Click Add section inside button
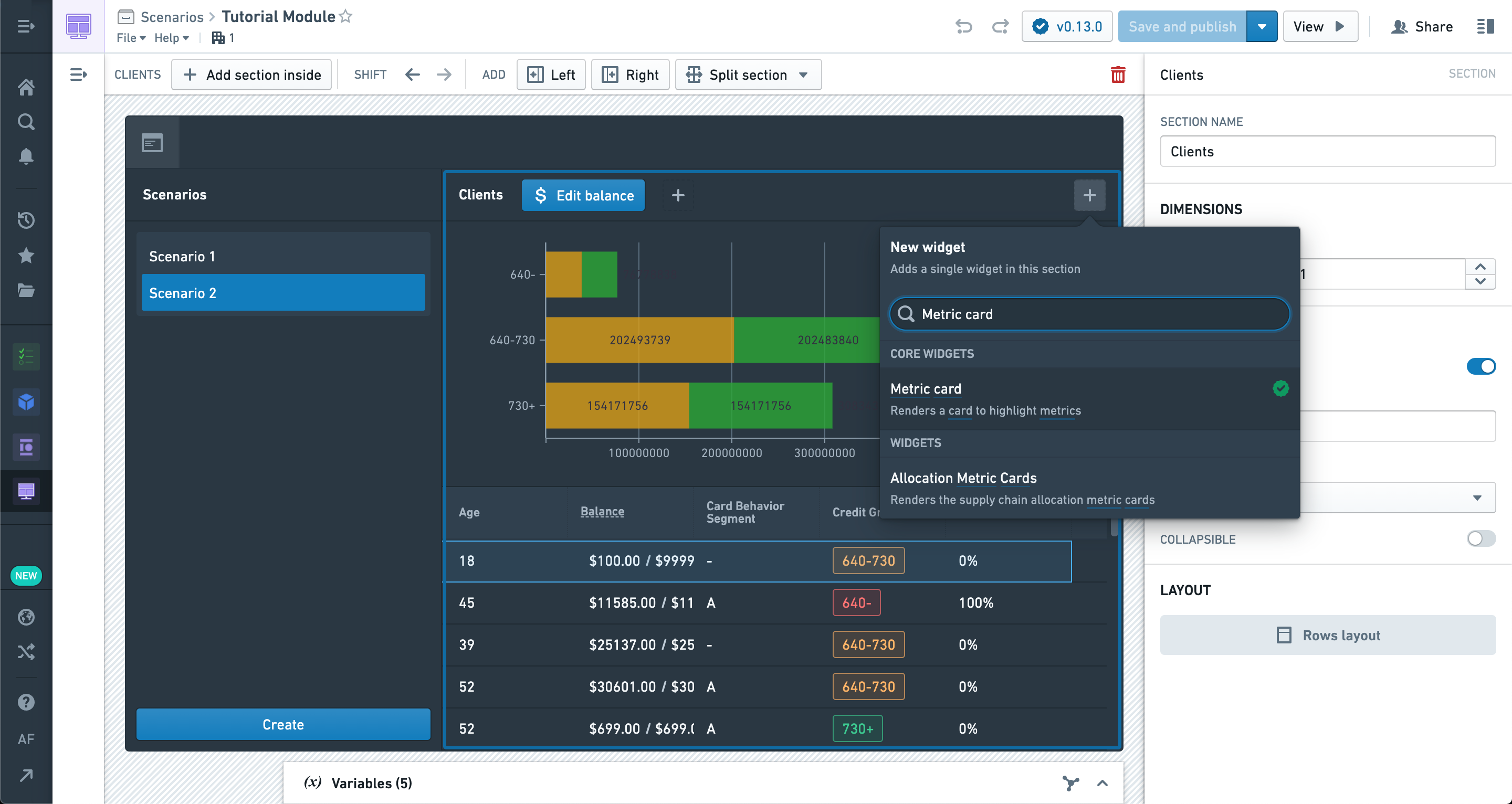This screenshot has width=1512, height=804. click(x=252, y=75)
